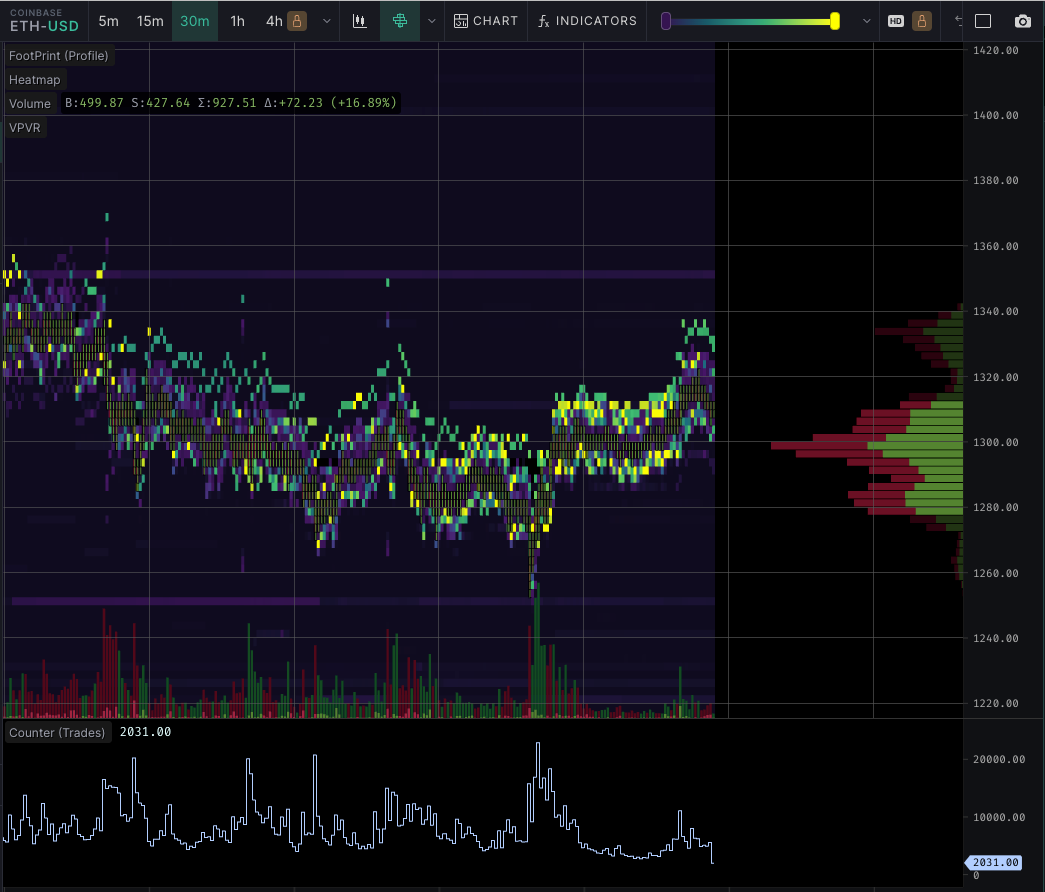Take a chart screenshot with camera icon
Image resolution: width=1045 pixels, height=892 pixels.
click(1022, 21)
